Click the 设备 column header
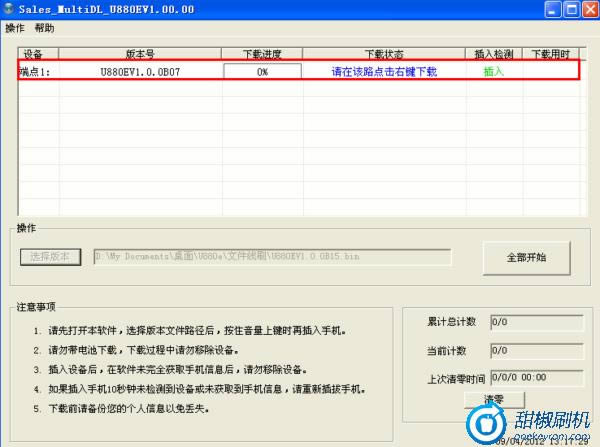Image resolution: width=600 pixels, height=447 pixels. [x=33, y=53]
